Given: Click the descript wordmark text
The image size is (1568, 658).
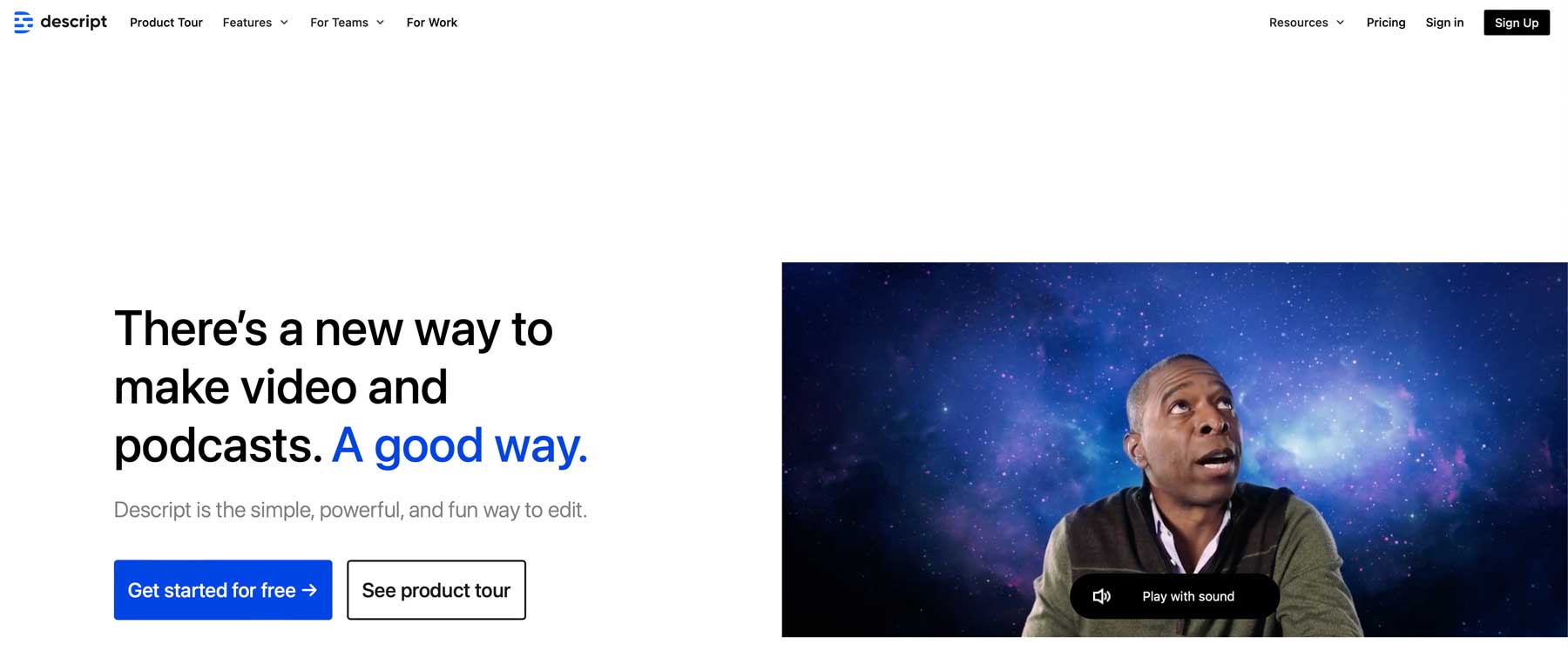Looking at the screenshot, I should coord(74,22).
